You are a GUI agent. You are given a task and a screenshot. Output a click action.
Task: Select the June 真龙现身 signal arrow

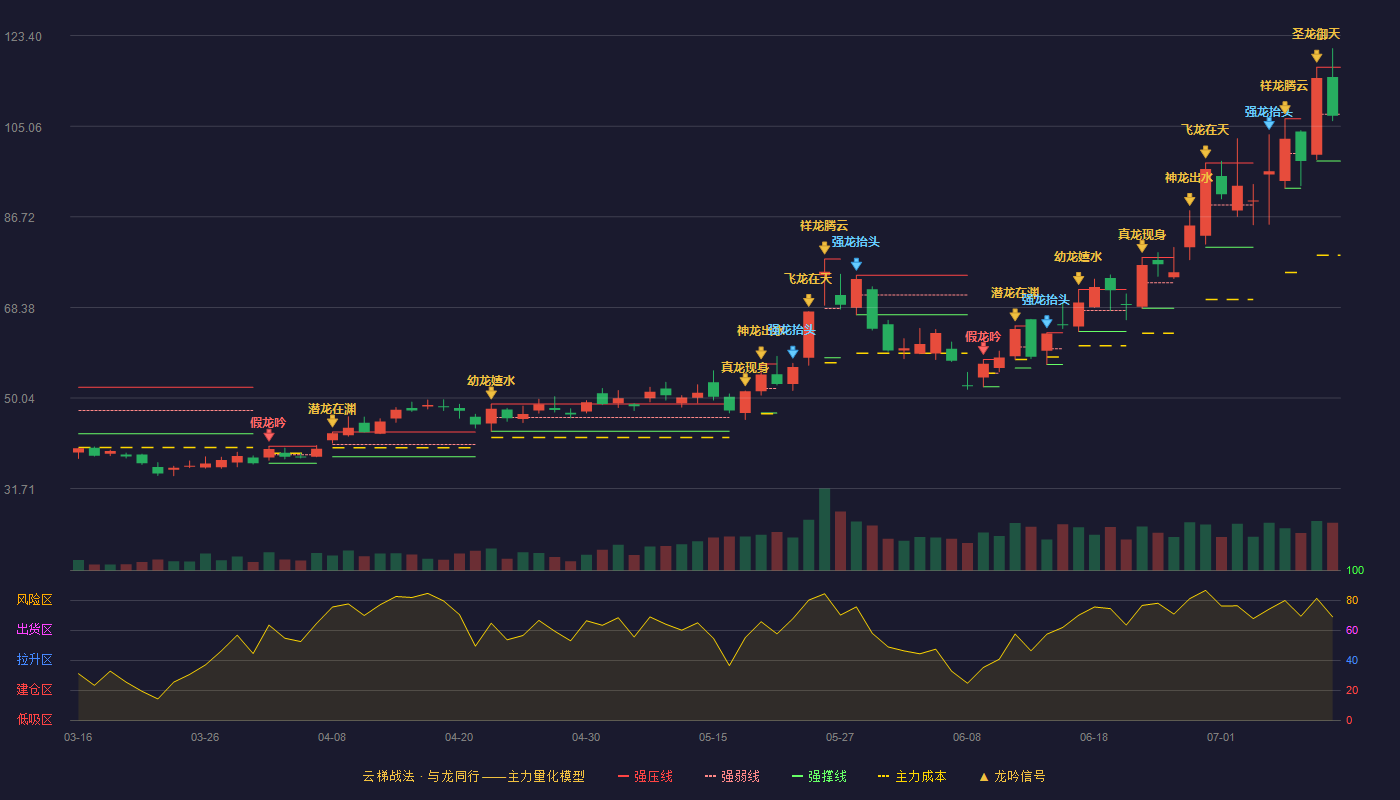click(x=1142, y=246)
